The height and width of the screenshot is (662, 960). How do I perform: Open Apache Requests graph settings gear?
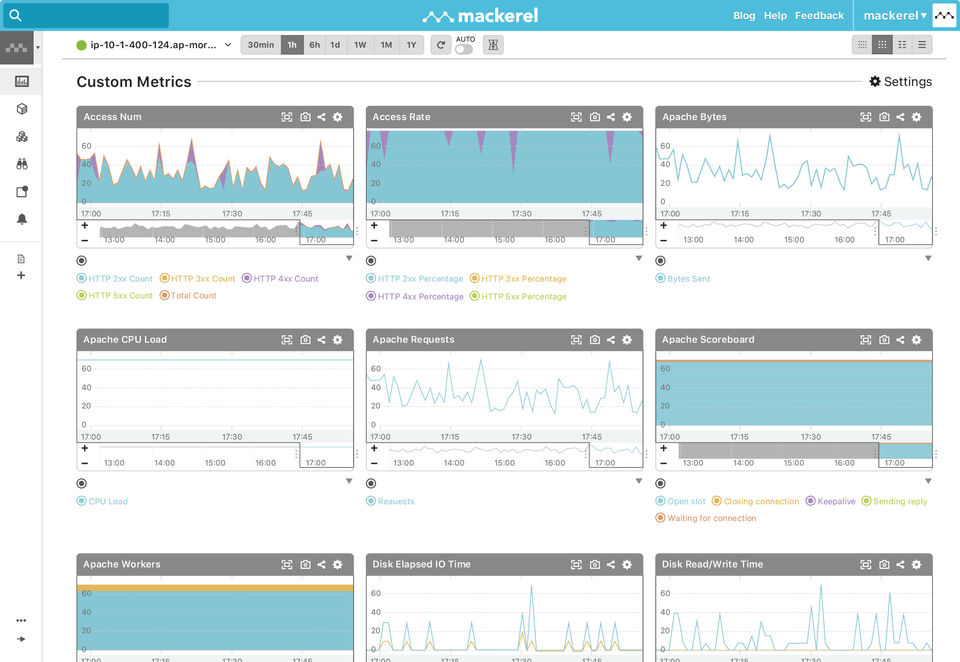coord(627,340)
